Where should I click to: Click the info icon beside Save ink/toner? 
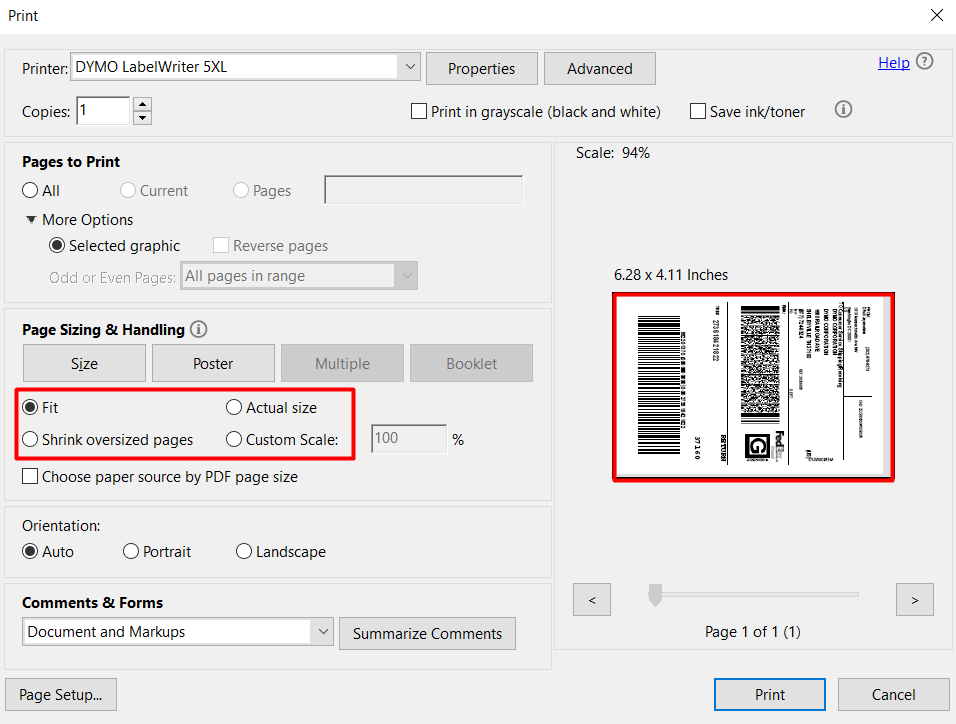(x=843, y=110)
